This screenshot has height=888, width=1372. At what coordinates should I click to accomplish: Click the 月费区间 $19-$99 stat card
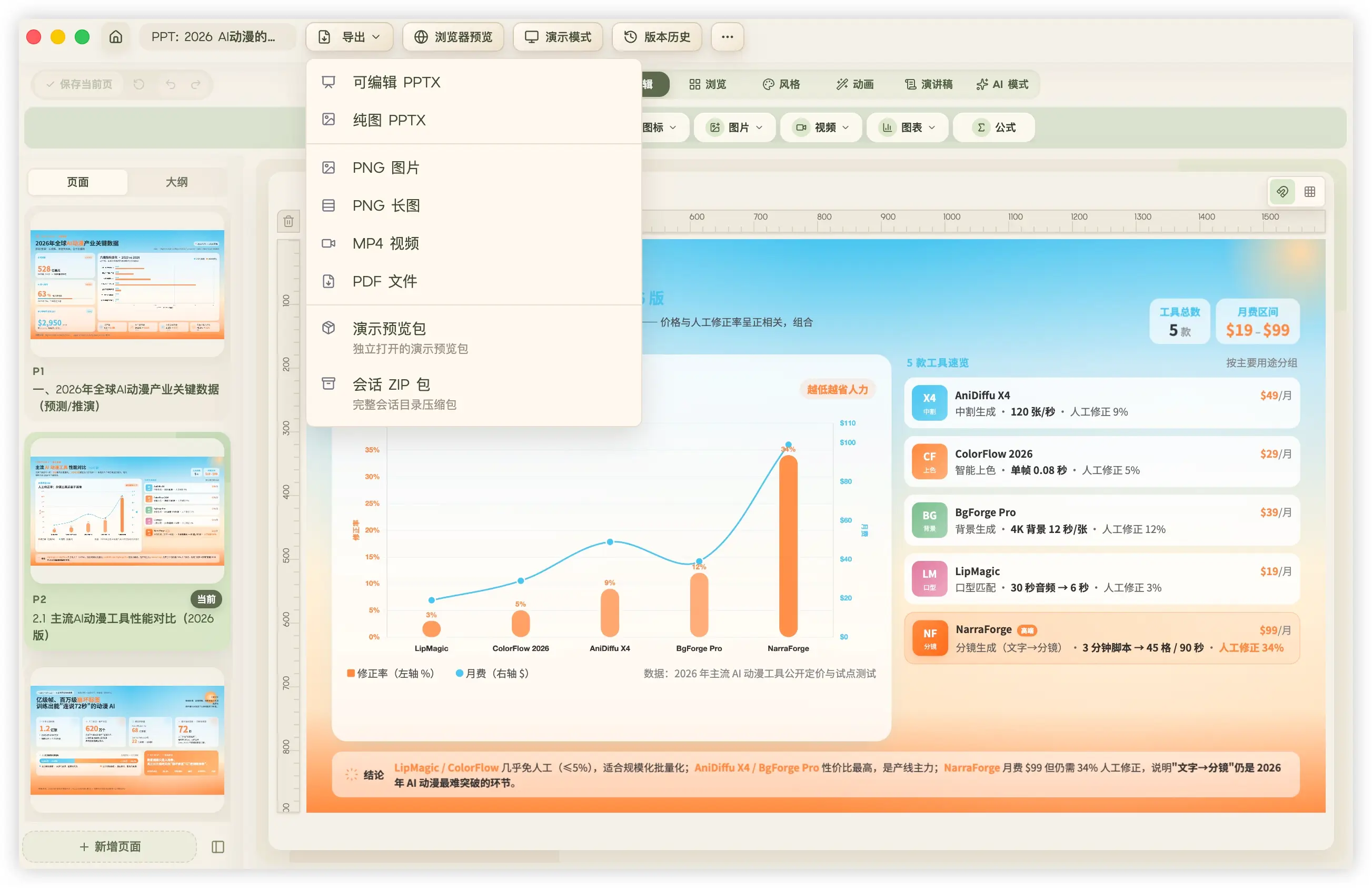pos(1257,322)
